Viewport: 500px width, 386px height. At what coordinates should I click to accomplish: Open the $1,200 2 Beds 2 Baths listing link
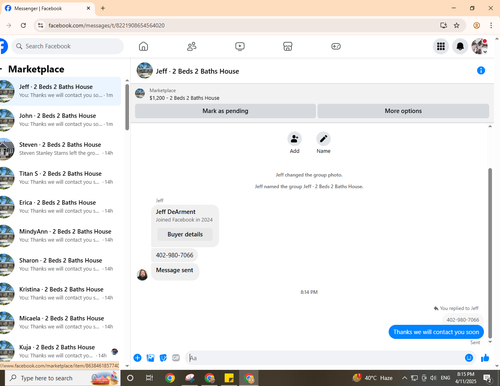pyautogui.click(x=184, y=98)
